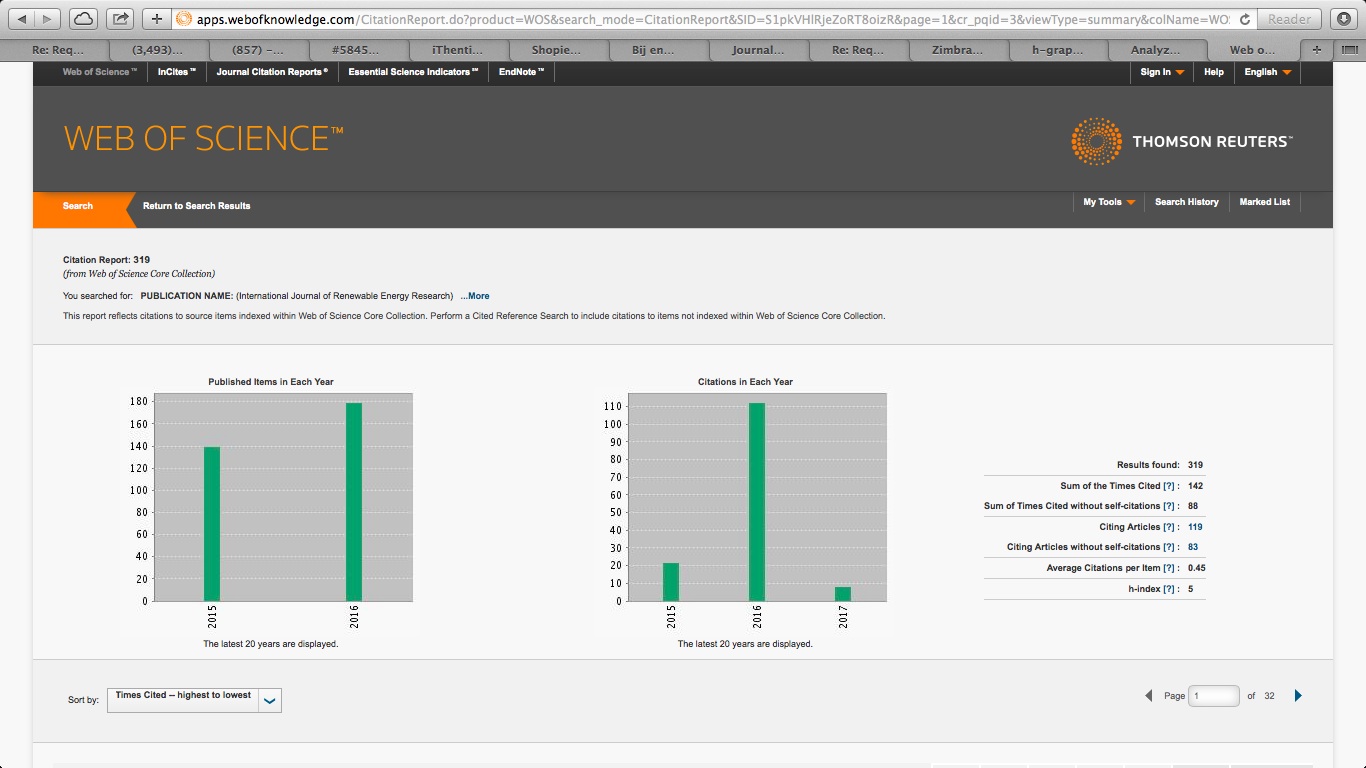1366x768 pixels.
Task: Select the Web of Science top nav item
Action: [x=100, y=72]
